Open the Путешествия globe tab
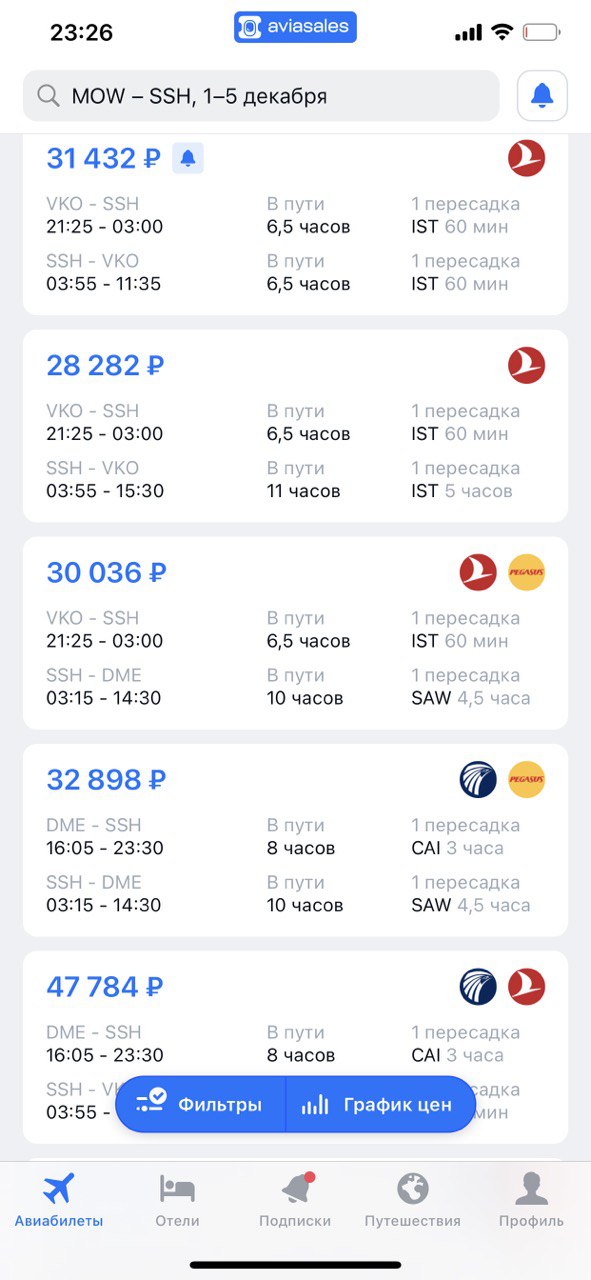The image size is (591, 1280). coord(413,1200)
